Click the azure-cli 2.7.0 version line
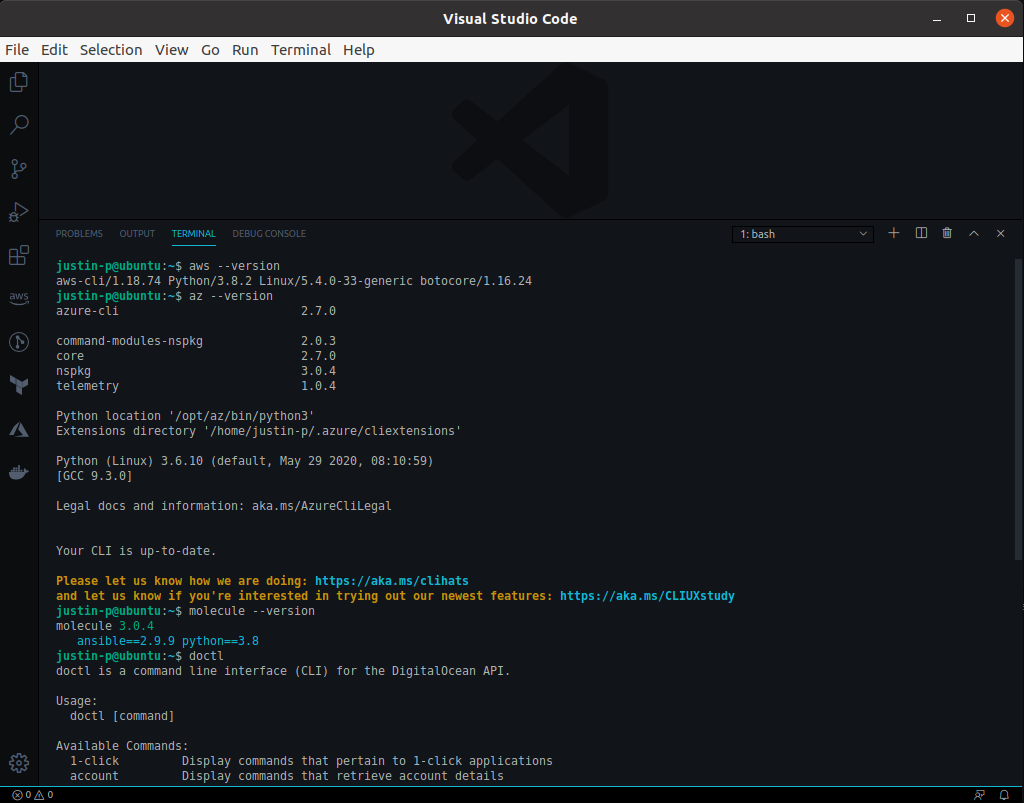 coord(196,311)
